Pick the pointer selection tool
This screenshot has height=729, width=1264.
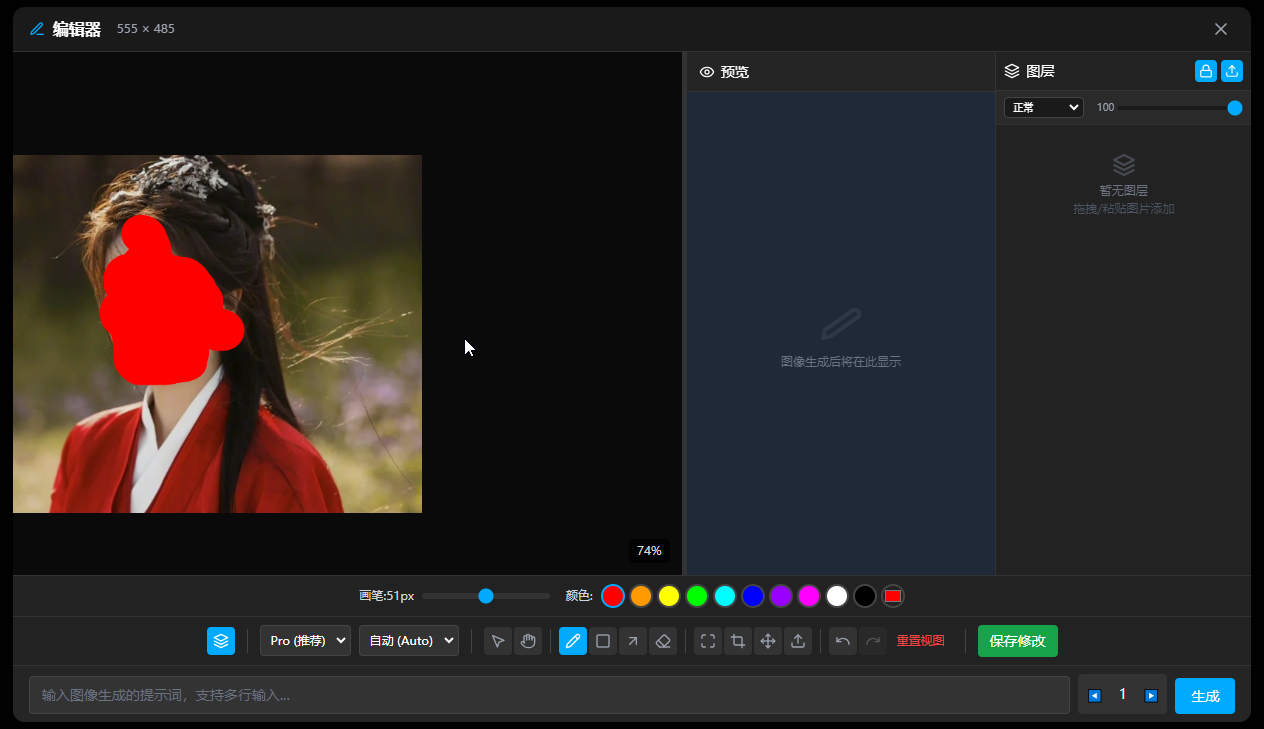(498, 641)
